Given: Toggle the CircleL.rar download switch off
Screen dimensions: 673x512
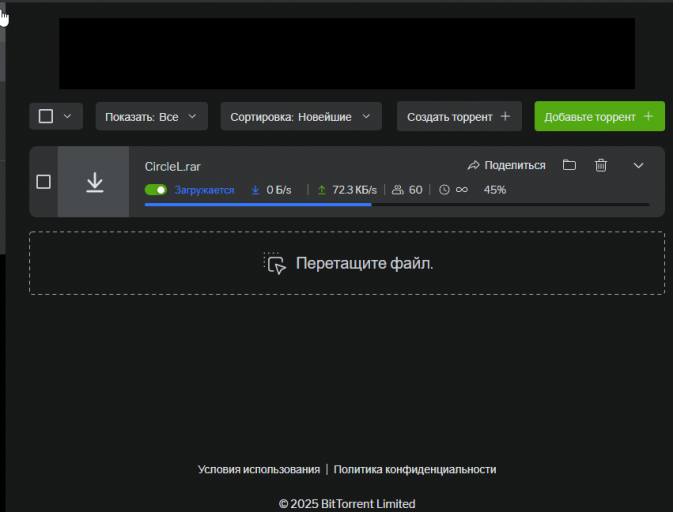Looking at the screenshot, I should tap(156, 190).
